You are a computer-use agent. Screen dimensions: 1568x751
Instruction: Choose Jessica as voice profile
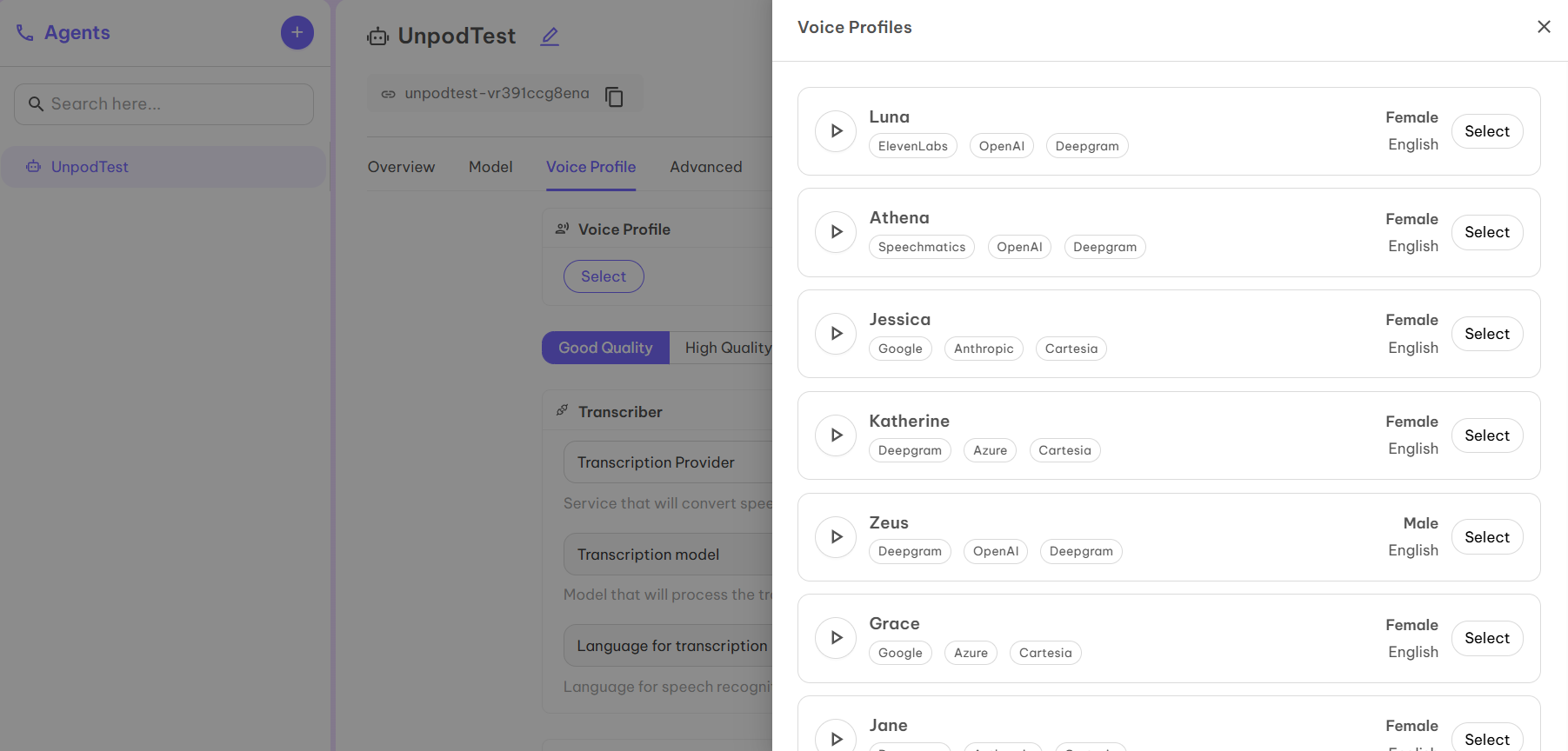[x=1486, y=334]
